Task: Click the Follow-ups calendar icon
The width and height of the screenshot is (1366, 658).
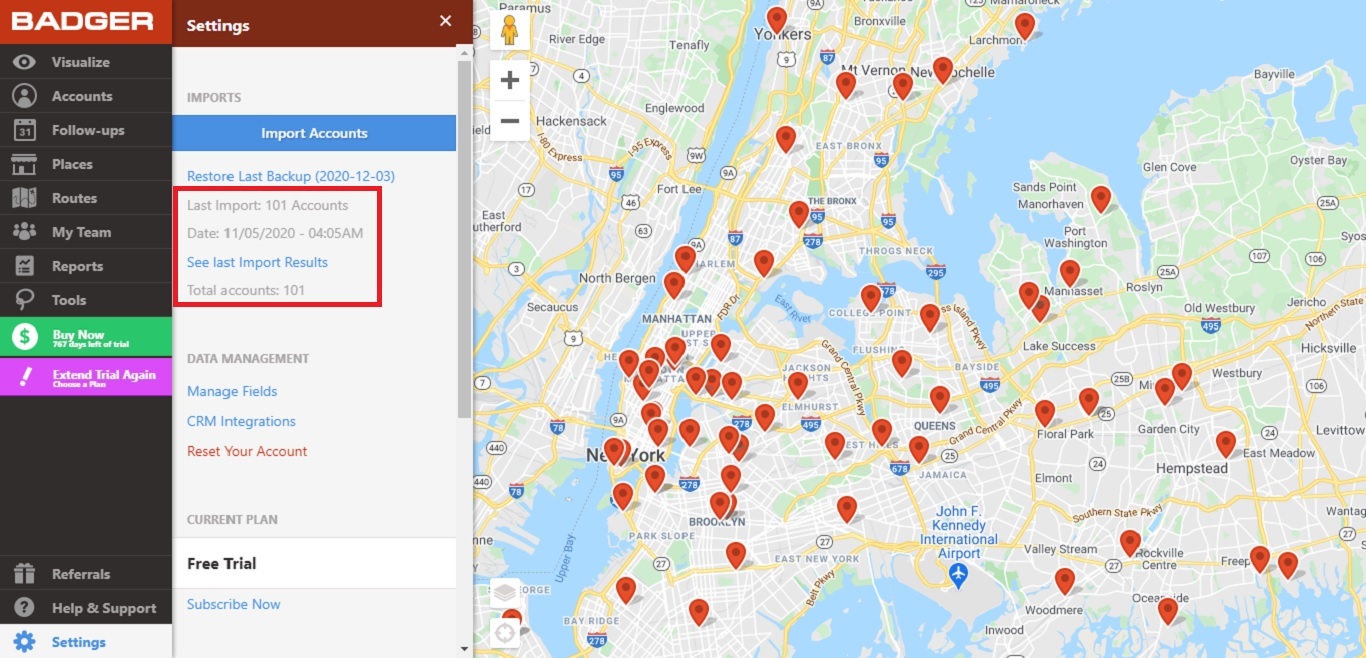Action: pos(24,130)
